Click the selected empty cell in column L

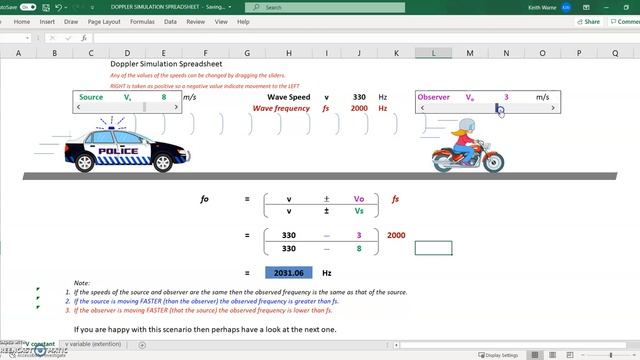433,248
